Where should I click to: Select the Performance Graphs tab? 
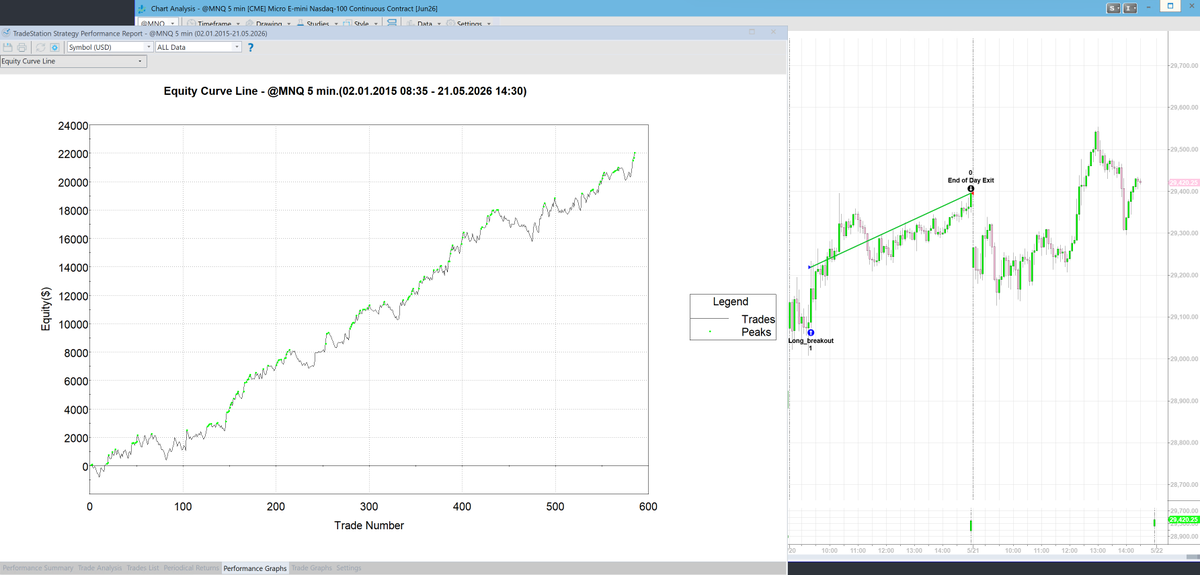(x=255, y=568)
